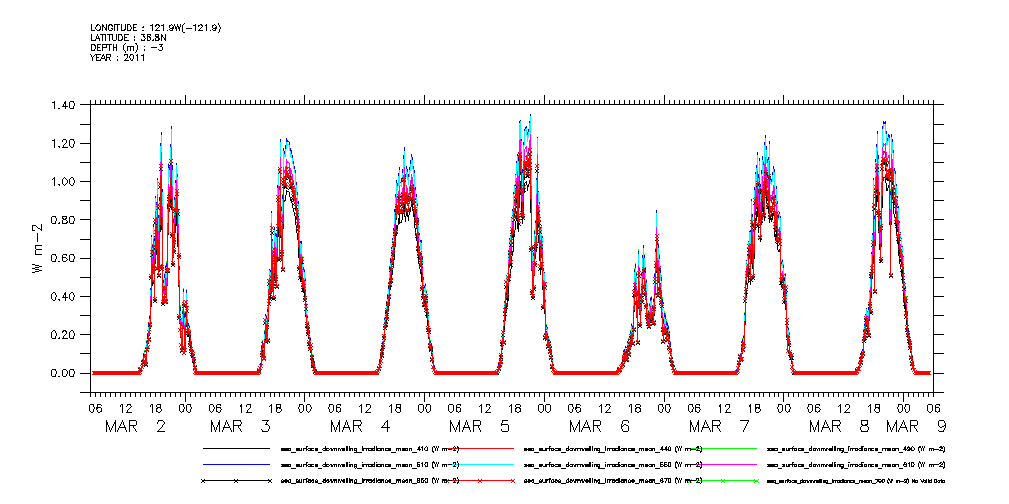The image size is (1009, 504).
Task: Select the legend label ending No Valid Data
Action: coord(856,481)
